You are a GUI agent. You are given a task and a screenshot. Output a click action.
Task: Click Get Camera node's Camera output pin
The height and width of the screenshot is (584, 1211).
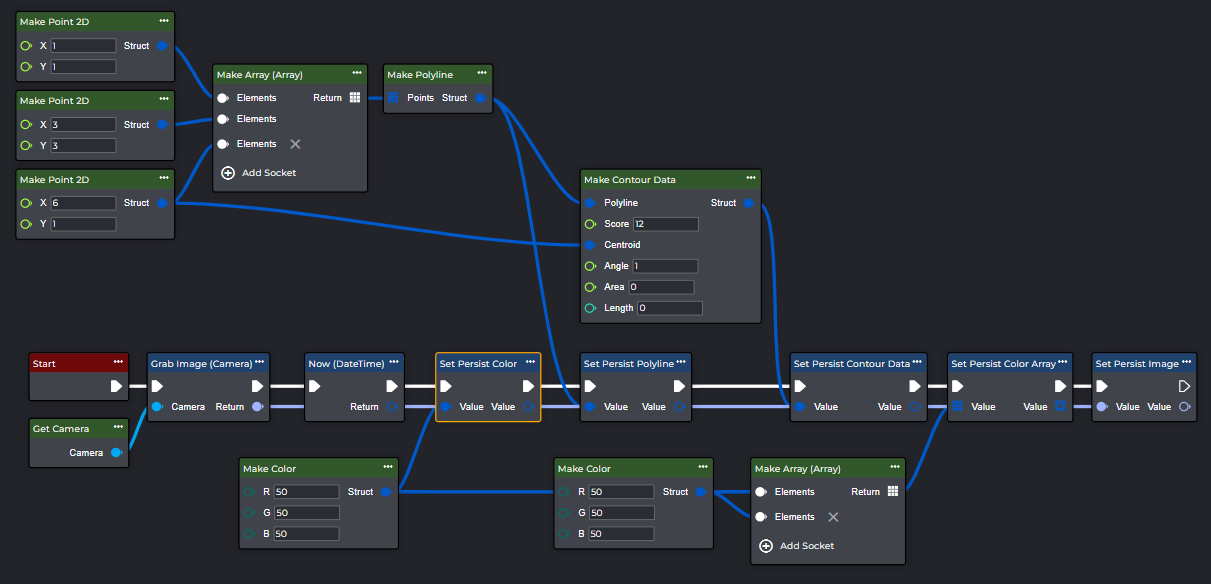(116, 453)
